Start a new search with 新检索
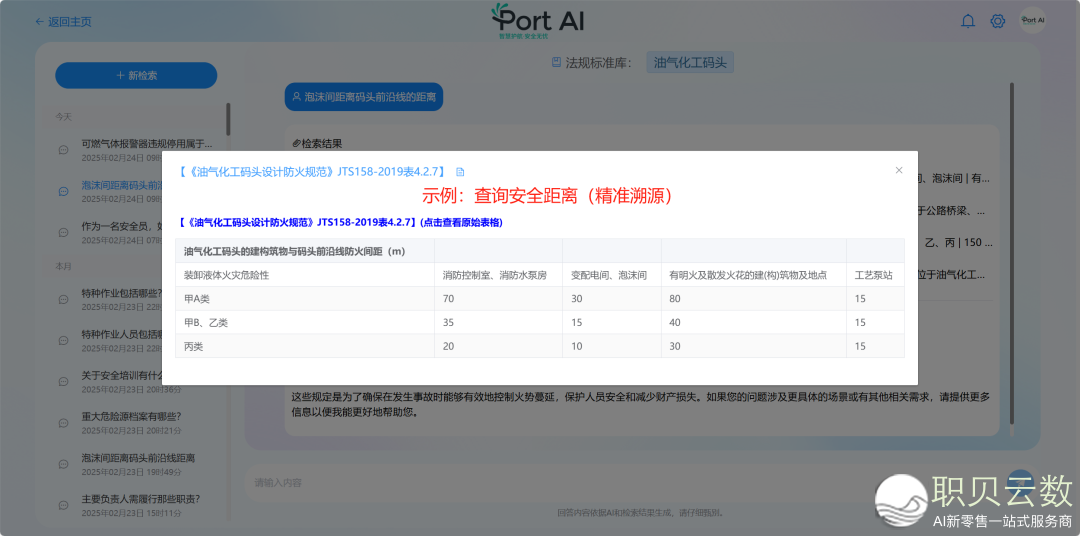Viewport: 1080px width, 536px height. [136, 75]
